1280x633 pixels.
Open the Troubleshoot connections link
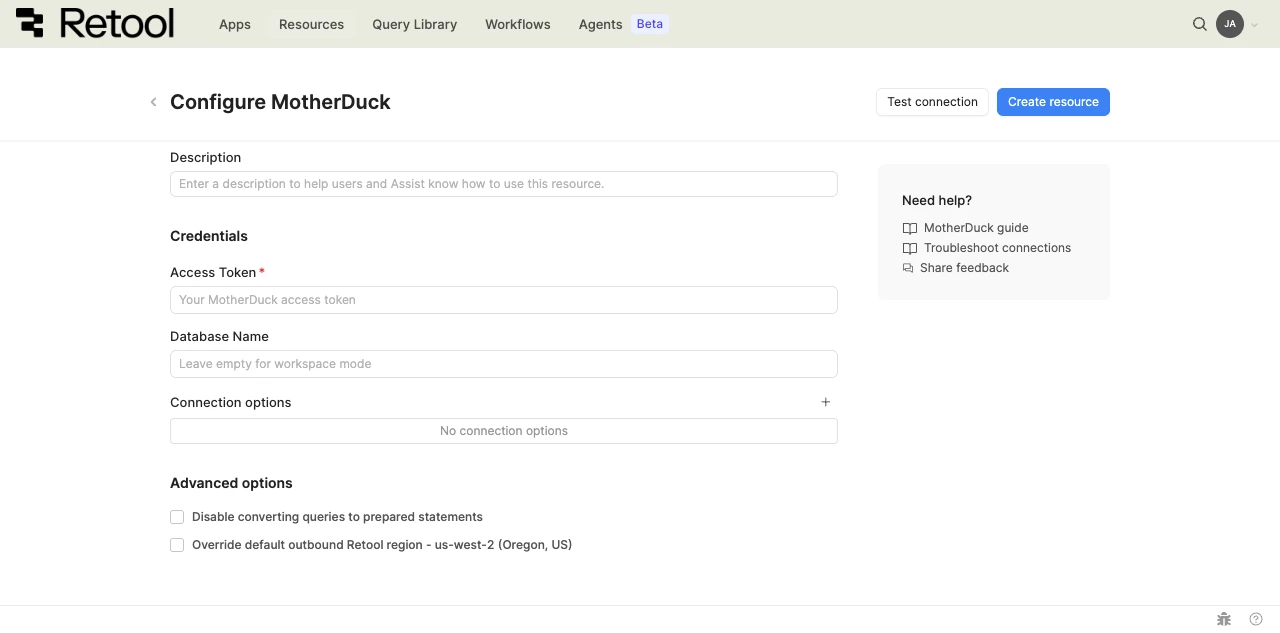click(x=997, y=248)
